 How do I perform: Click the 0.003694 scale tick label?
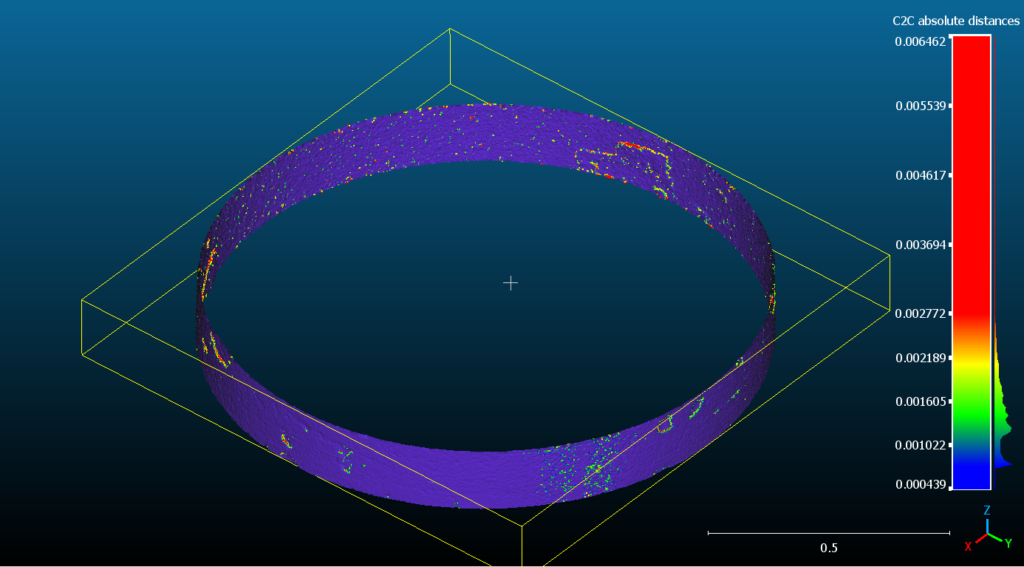tap(919, 245)
